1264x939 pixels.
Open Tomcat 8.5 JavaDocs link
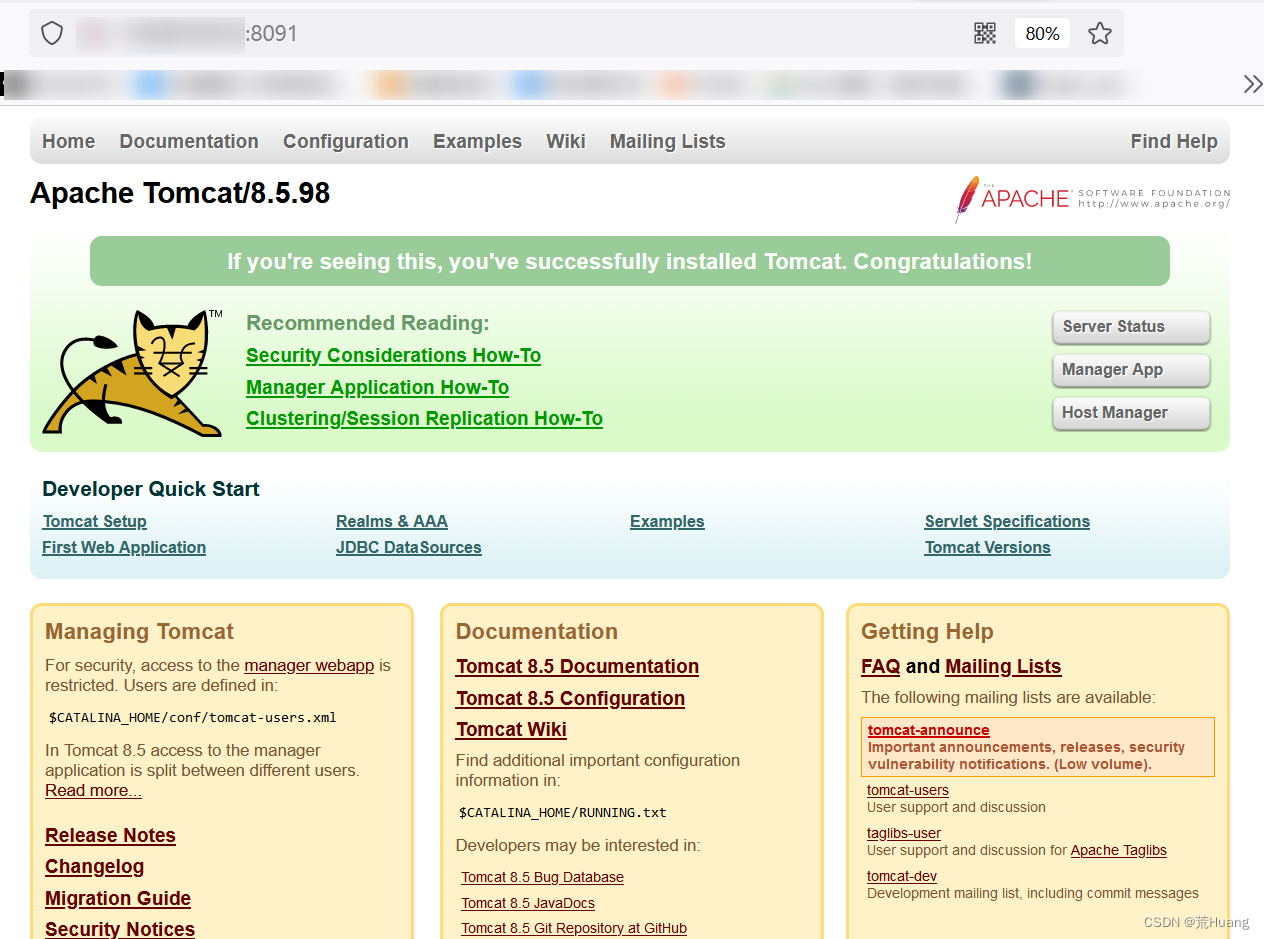click(x=528, y=904)
